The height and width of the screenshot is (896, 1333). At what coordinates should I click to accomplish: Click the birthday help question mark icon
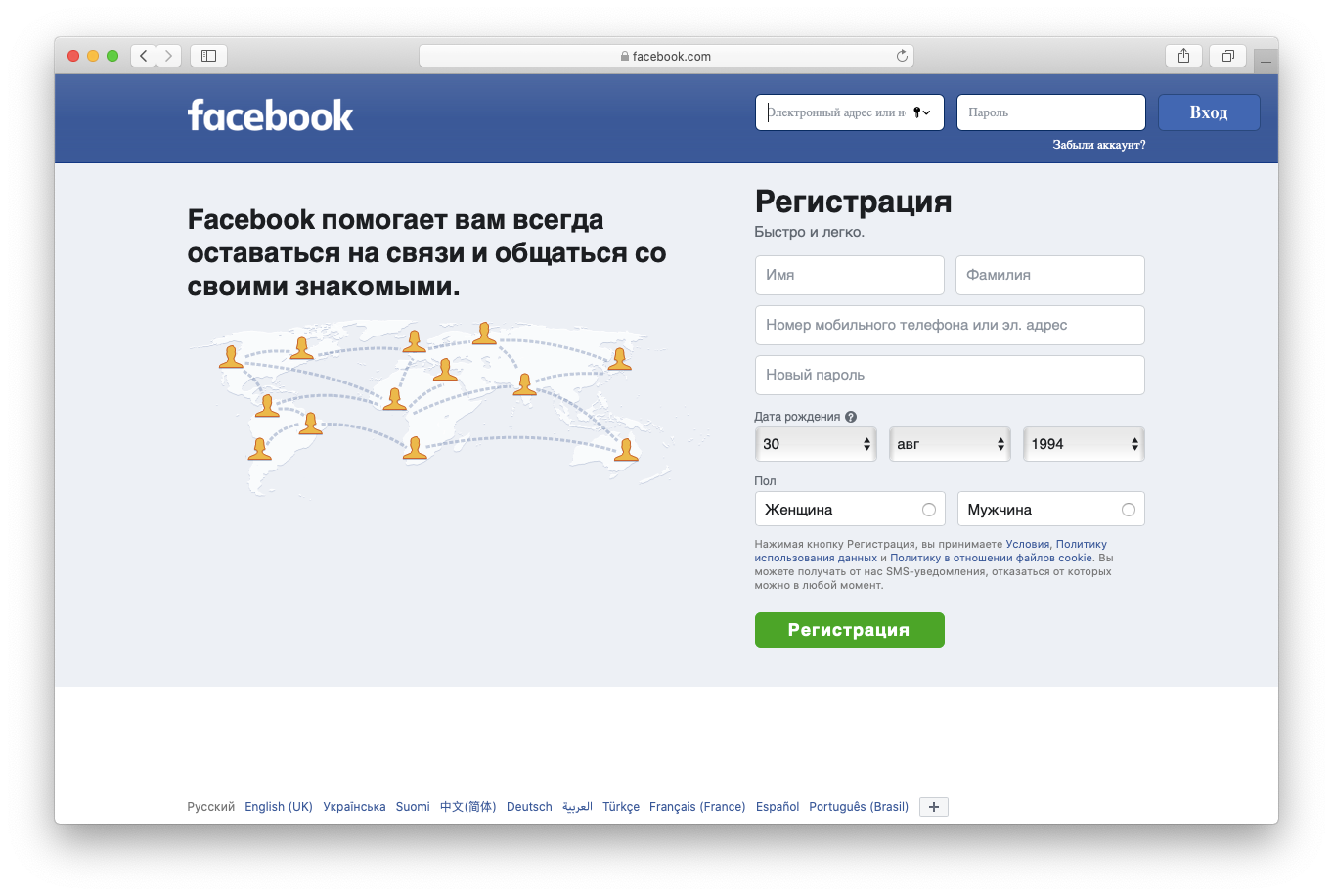851,417
